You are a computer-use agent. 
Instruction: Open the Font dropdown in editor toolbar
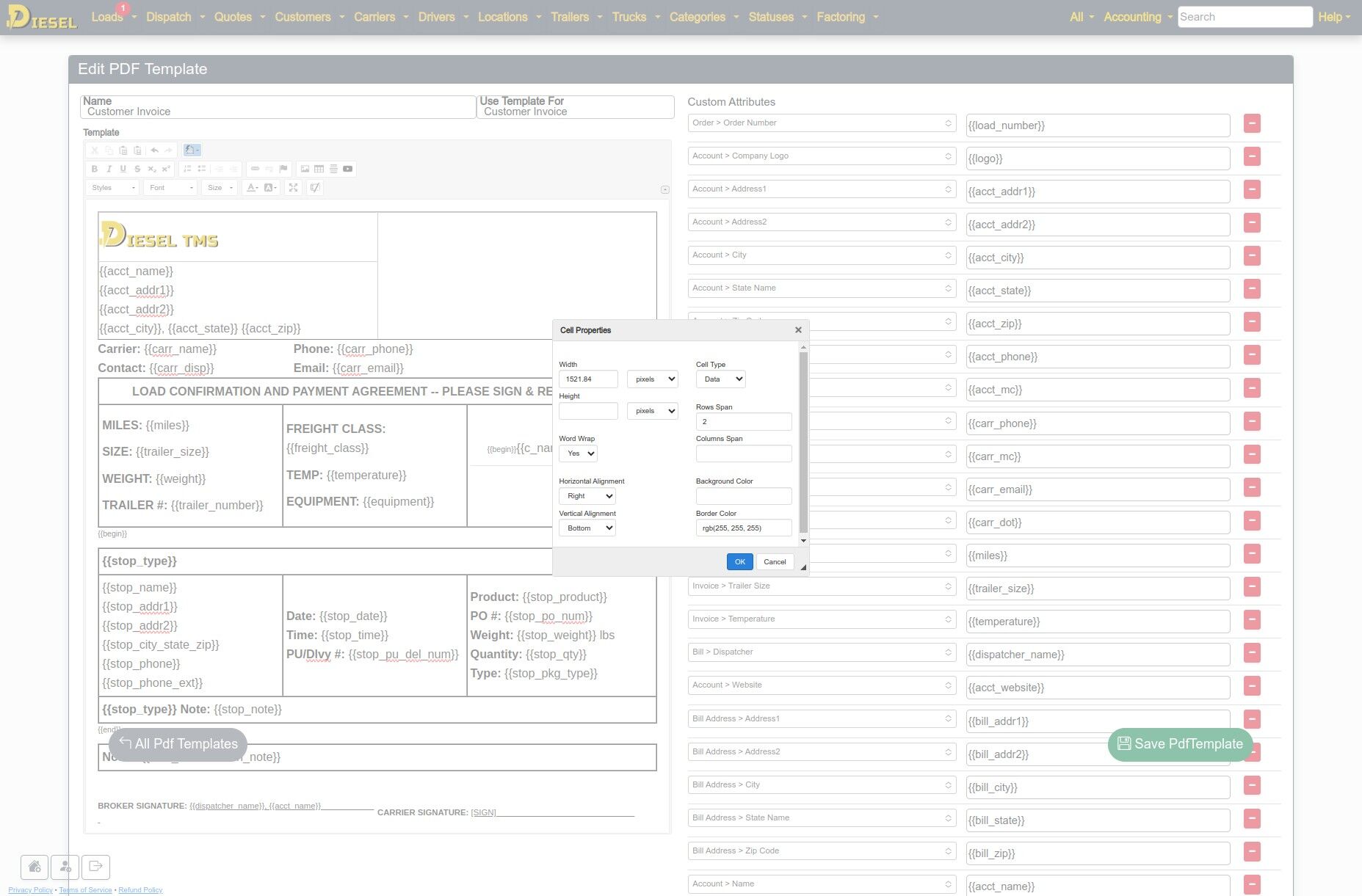tap(171, 188)
